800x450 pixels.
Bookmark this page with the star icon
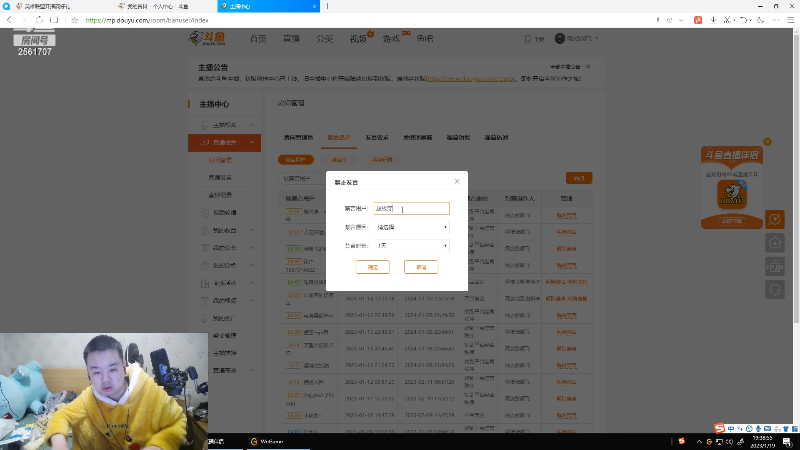click(74, 20)
